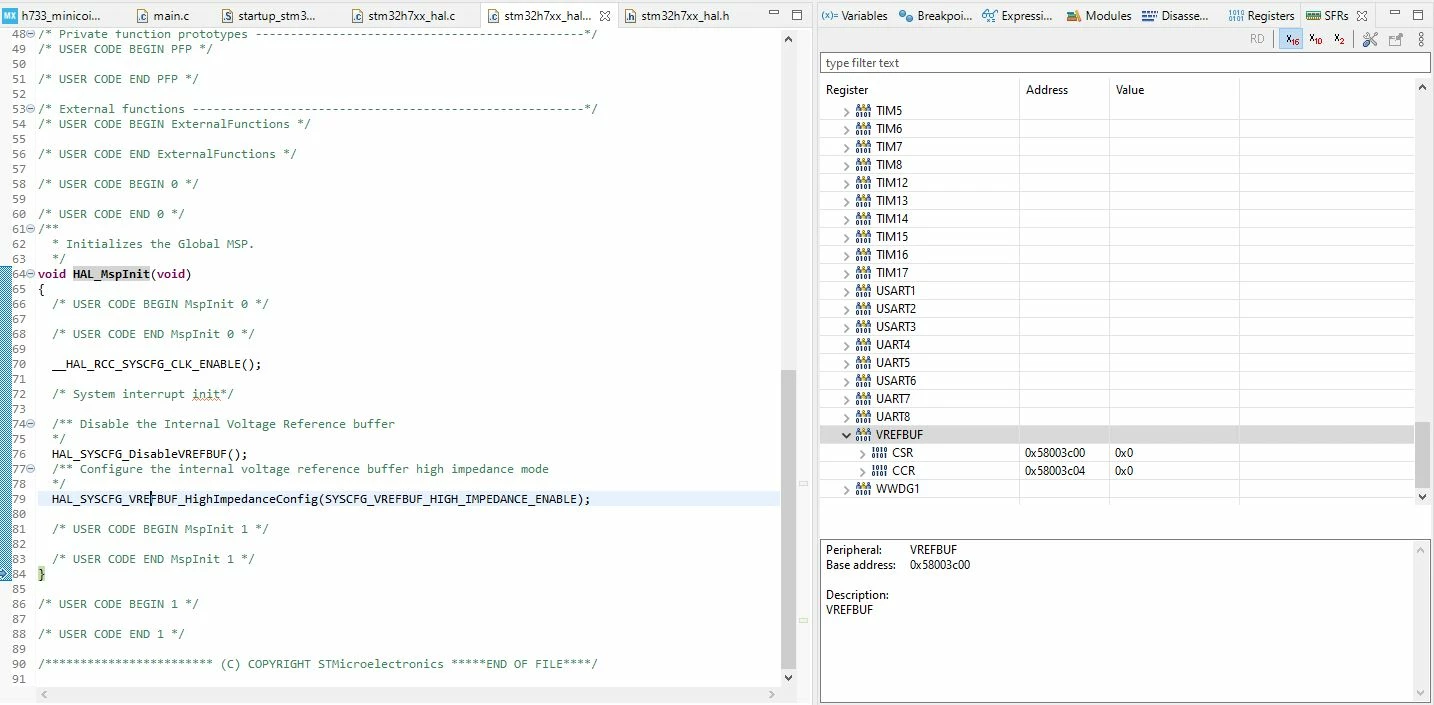Select address cell 0x58003c04
Viewport: 1434px width, 705px height.
(x=1055, y=471)
